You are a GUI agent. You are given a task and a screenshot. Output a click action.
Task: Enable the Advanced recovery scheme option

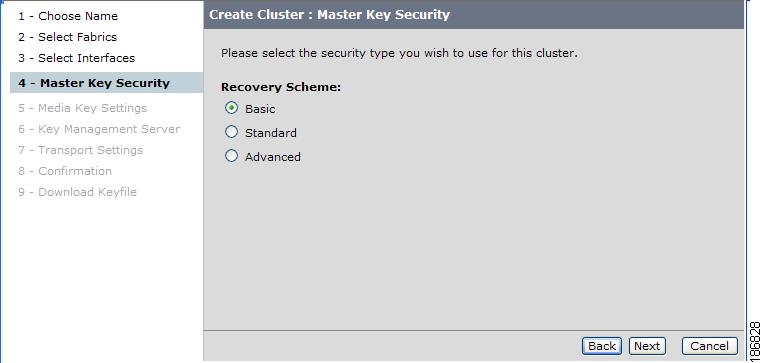(x=232, y=155)
